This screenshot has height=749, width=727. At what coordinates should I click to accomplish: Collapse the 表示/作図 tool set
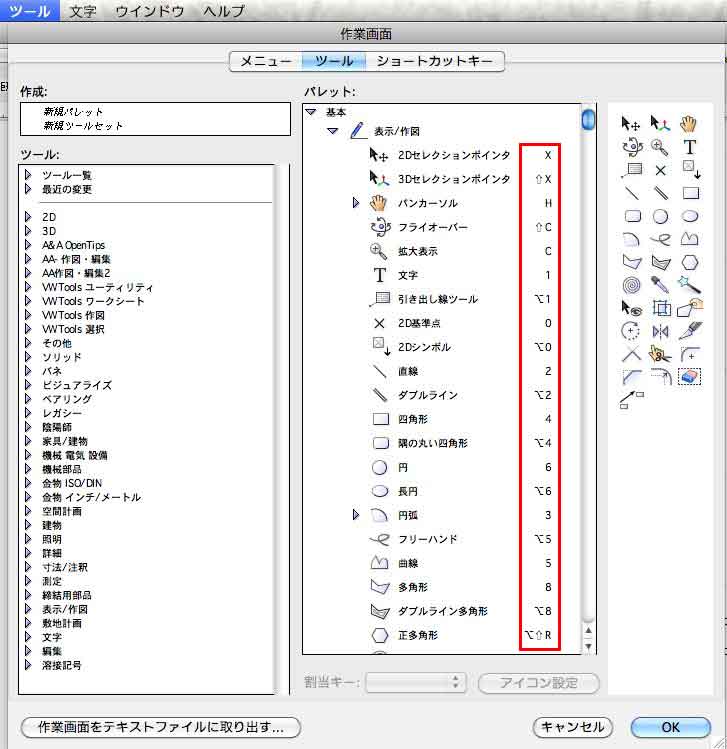click(333, 131)
